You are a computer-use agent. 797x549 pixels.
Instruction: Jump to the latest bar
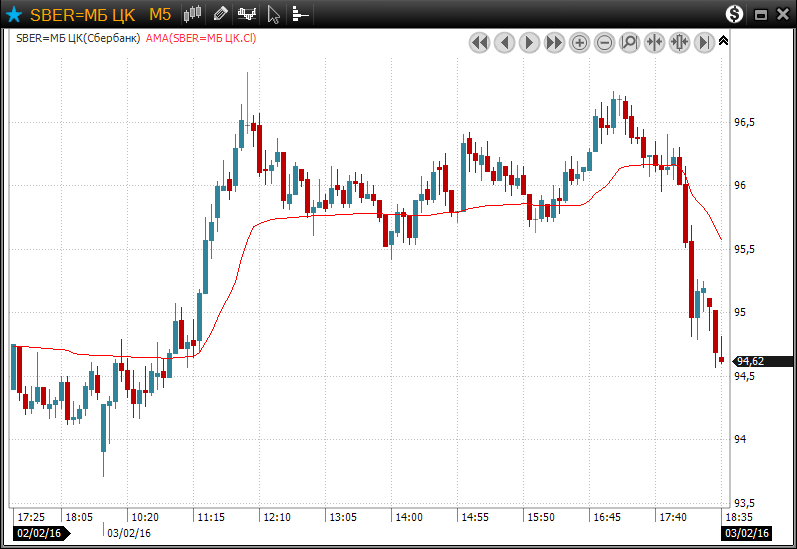click(704, 42)
